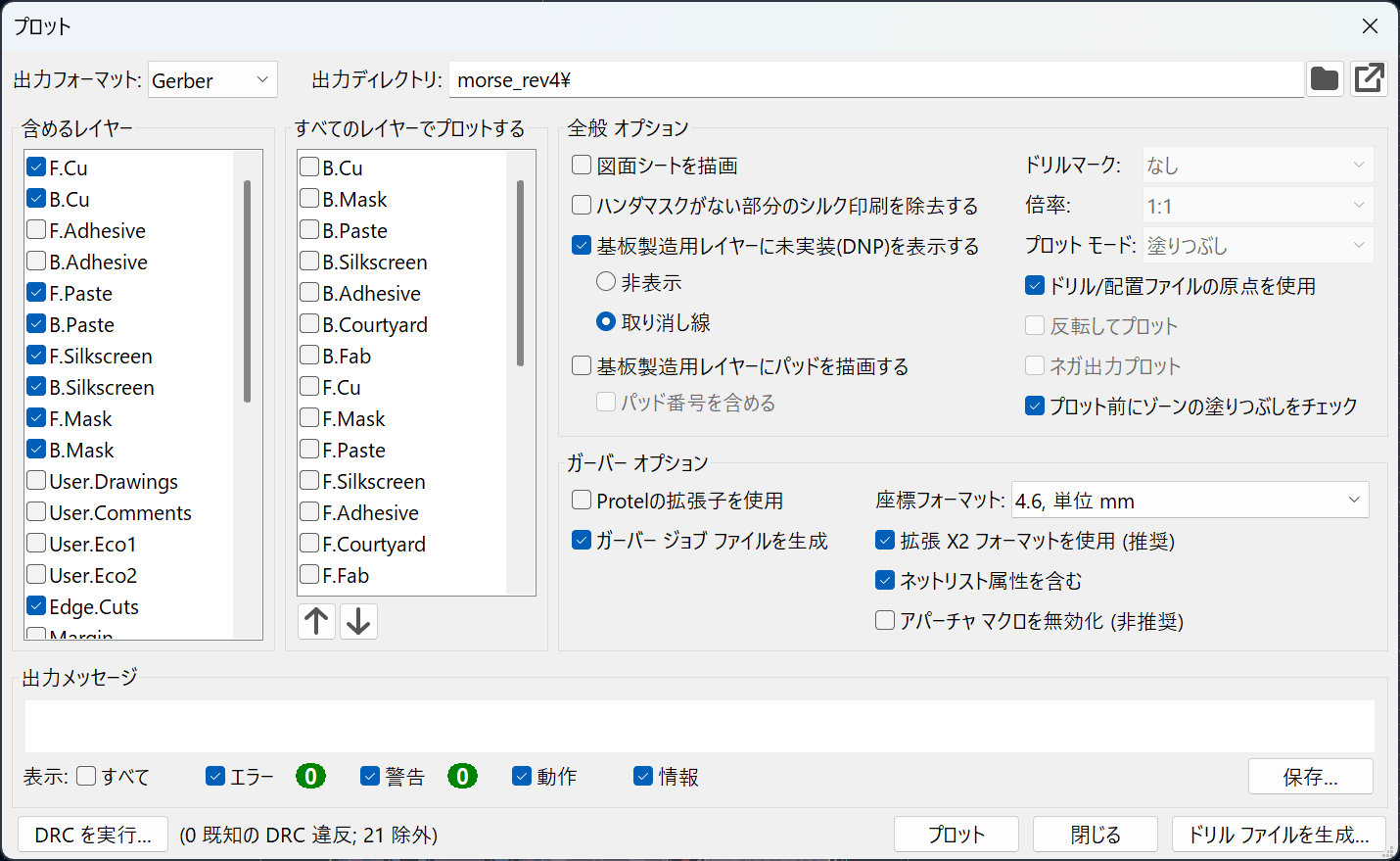Open the 出力フォーマット Gerber dropdown
Image resolution: width=1400 pixels, height=861 pixels.
[x=212, y=80]
